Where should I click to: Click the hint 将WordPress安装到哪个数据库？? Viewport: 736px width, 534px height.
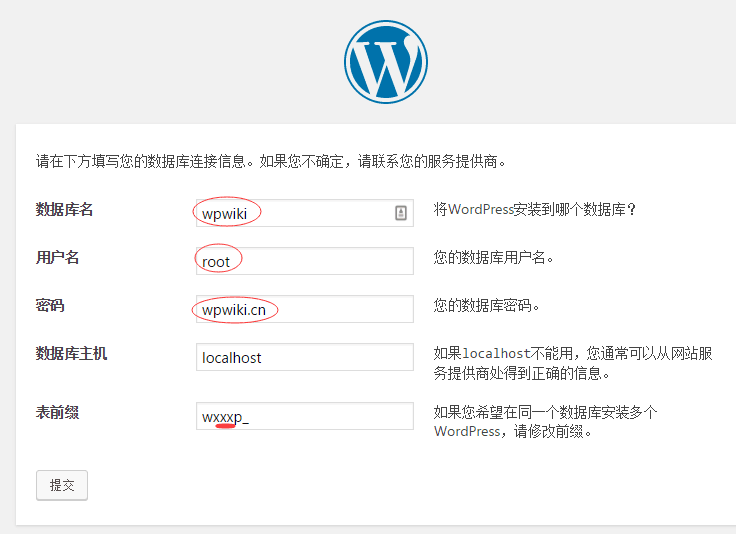click(x=535, y=209)
